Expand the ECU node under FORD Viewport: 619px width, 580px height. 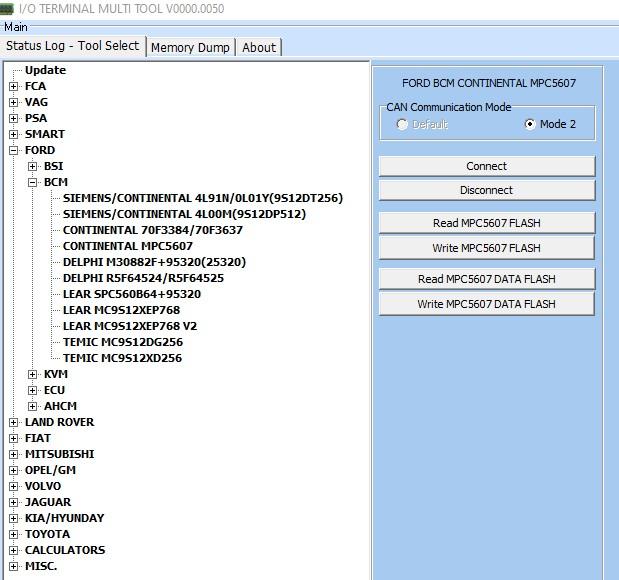point(32,390)
